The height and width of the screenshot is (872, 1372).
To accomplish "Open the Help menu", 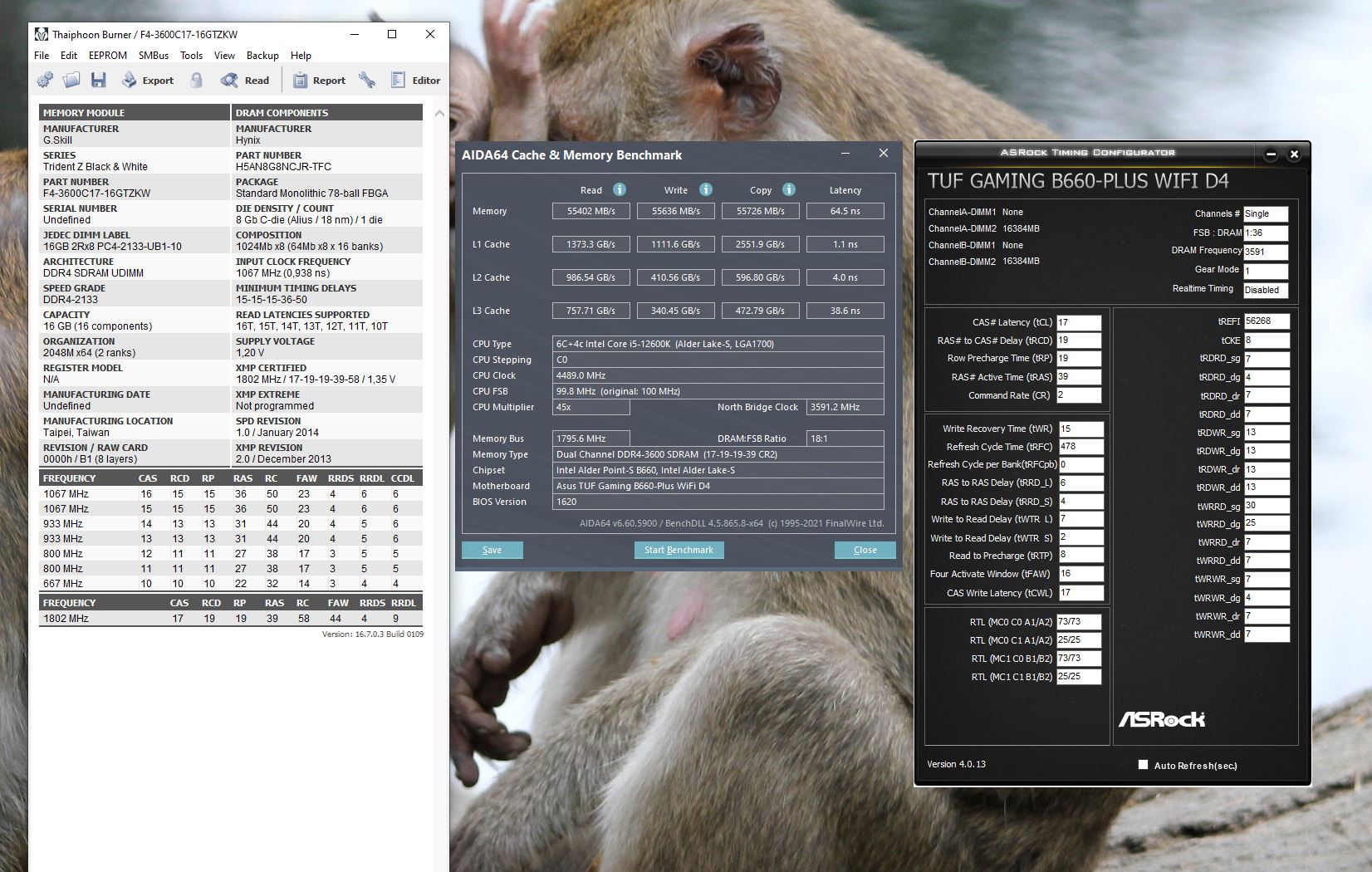I will tap(301, 56).
